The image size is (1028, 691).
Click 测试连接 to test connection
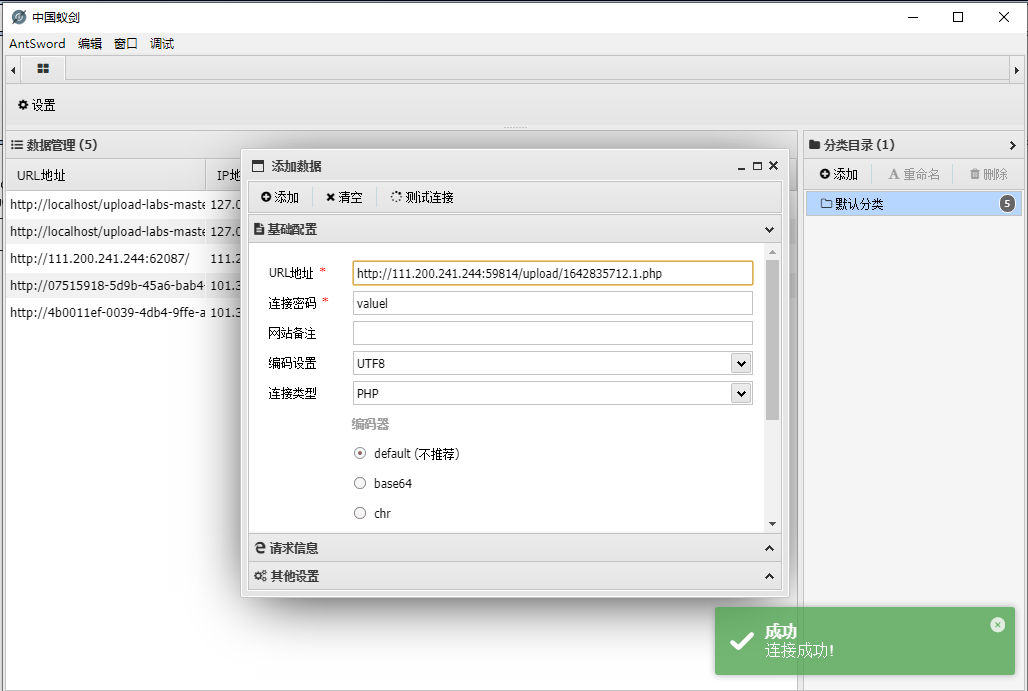coord(422,197)
